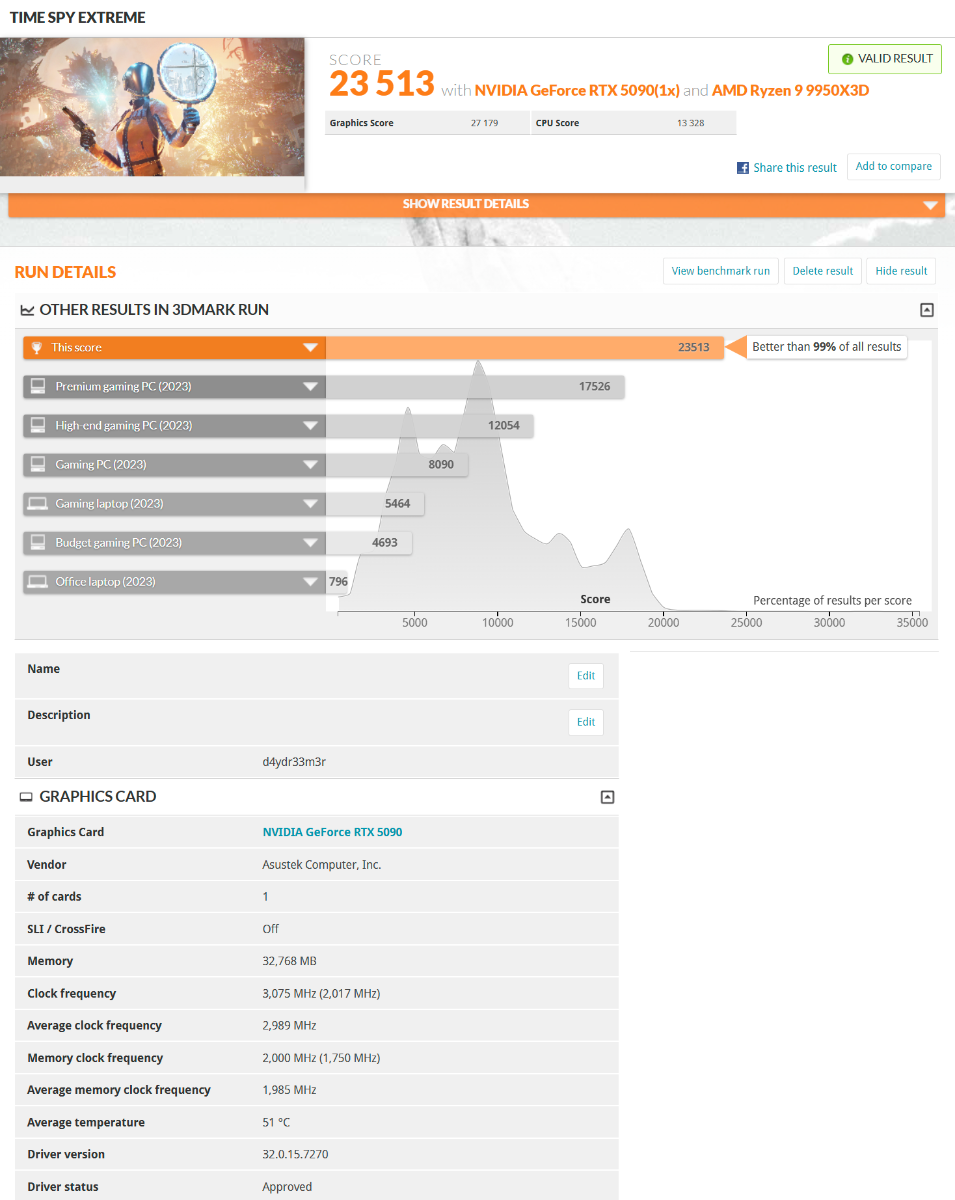
Task: Click the trophy icon in This score row
Action: pyautogui.click(x=37, y=347)
